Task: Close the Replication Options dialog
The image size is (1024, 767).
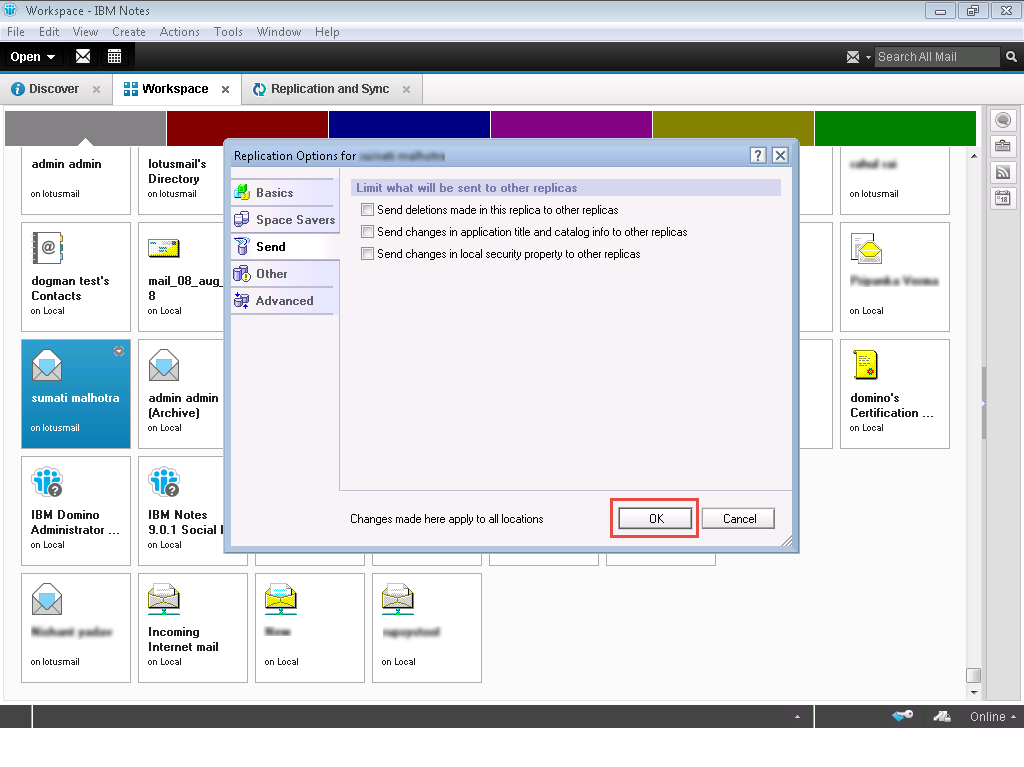Action: 780,155
